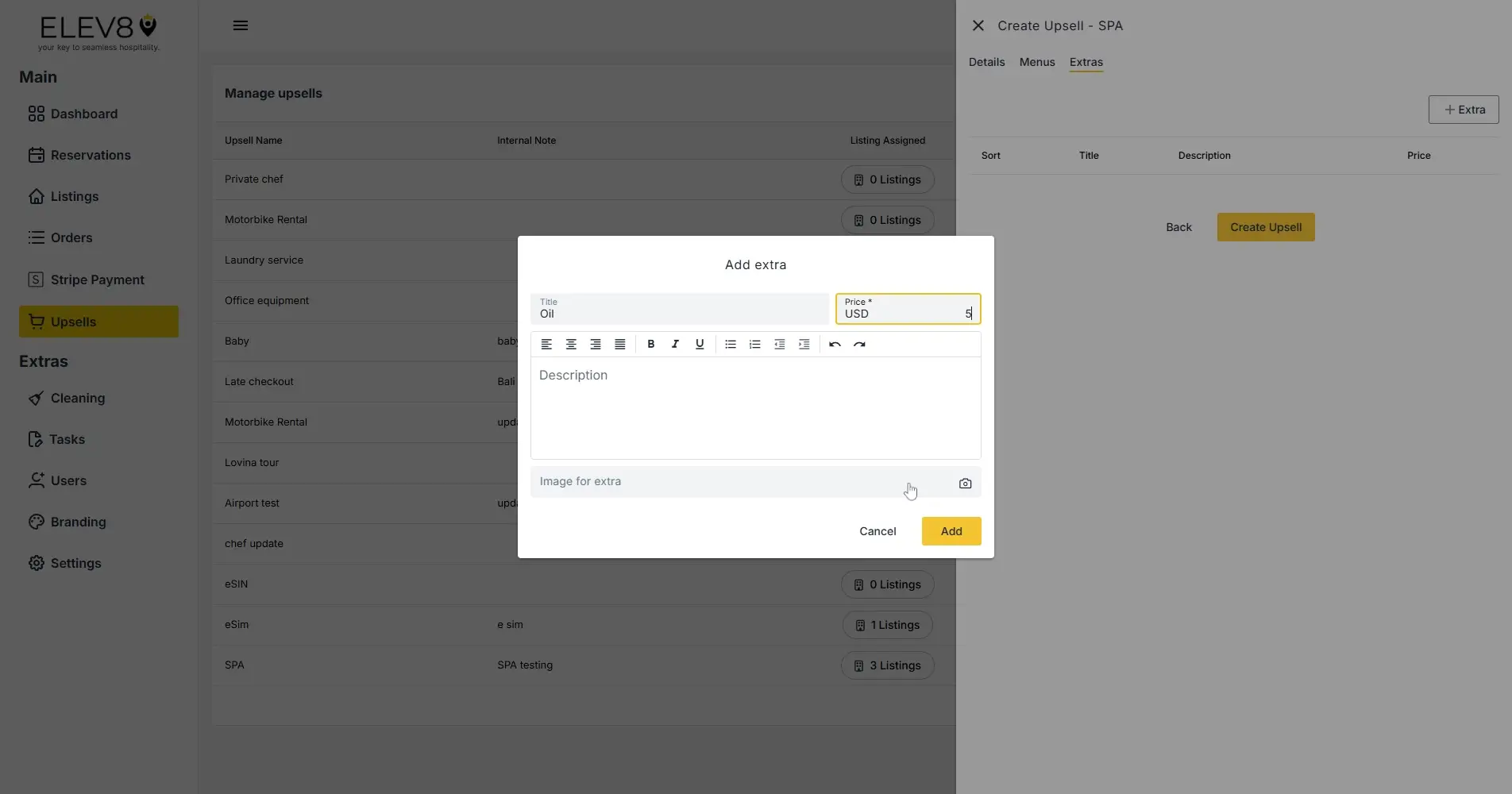Center align the description text
This screenshot has height=794, width=1512.
570,344
